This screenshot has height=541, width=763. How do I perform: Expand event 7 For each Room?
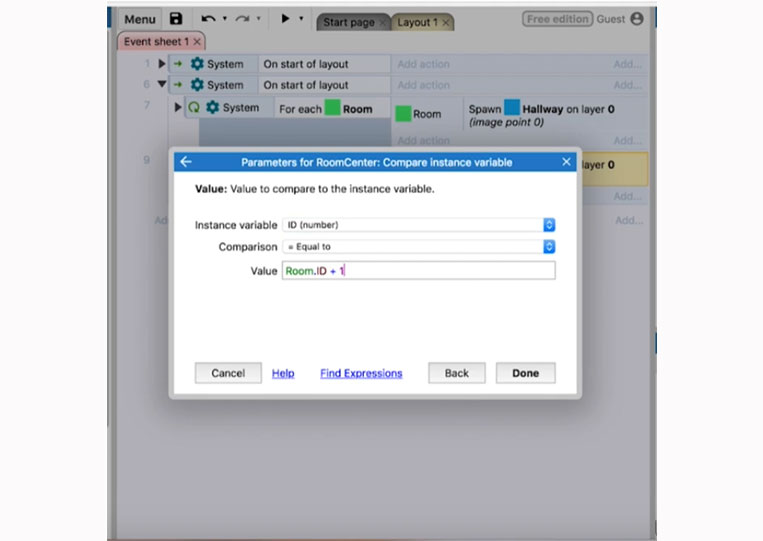[178, 107]
